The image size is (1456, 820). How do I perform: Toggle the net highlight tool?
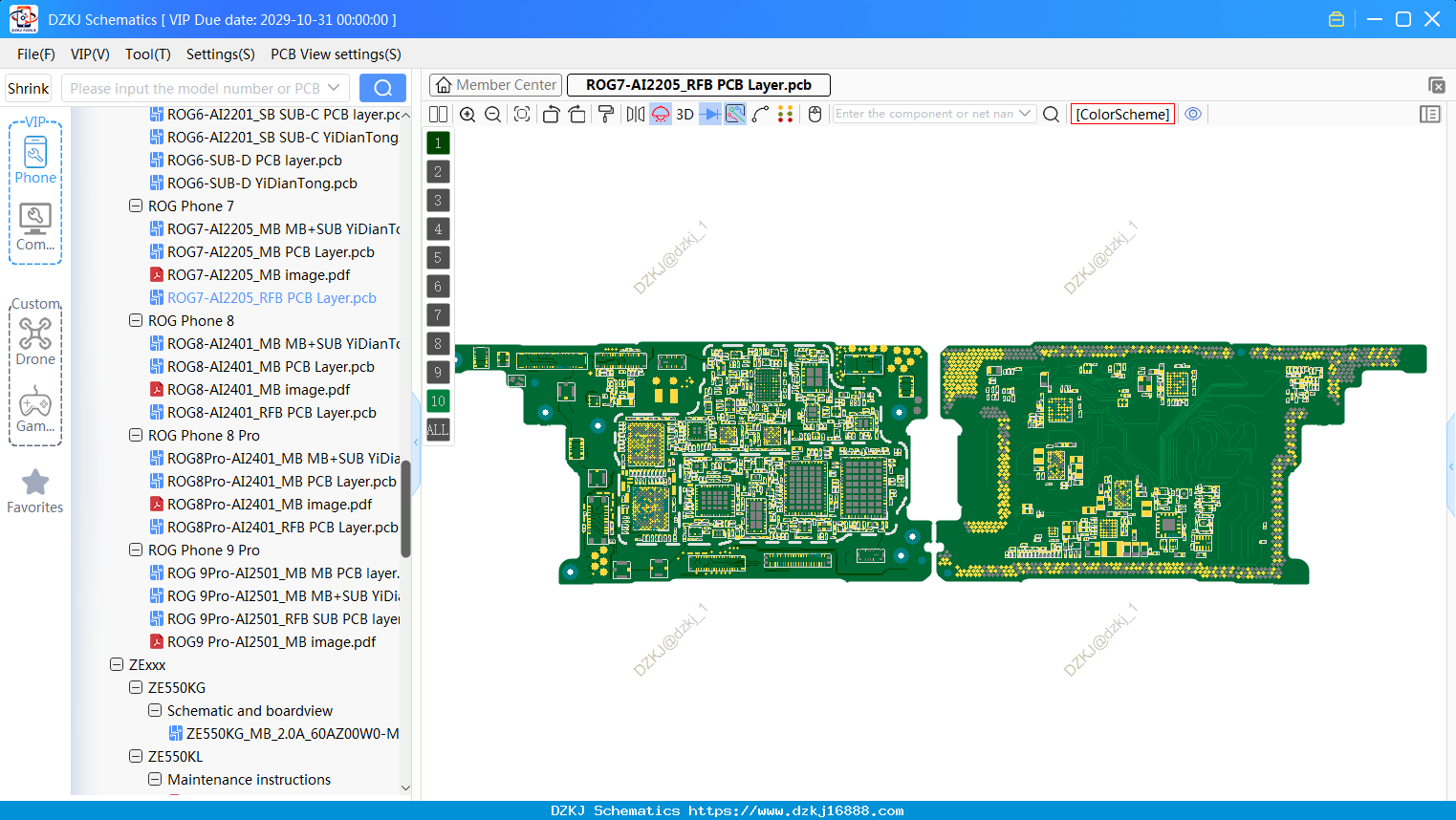pyautogui.click(x=735, y=114)
